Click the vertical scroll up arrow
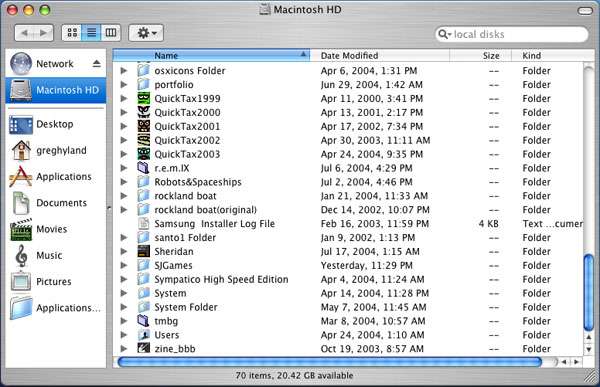This screenshot has height=387, width=600. click(x=589, y=337)
